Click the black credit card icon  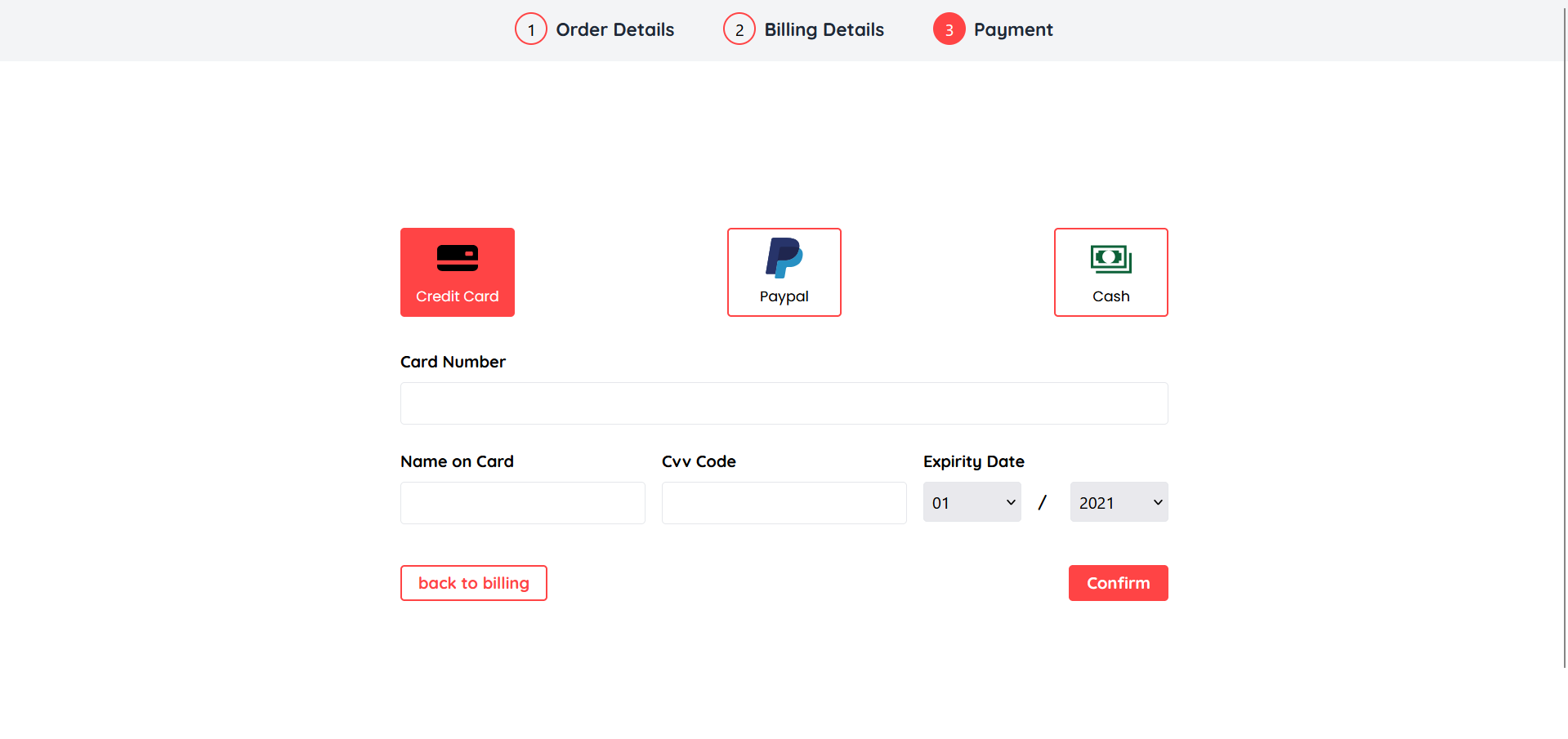pos(457,258)
